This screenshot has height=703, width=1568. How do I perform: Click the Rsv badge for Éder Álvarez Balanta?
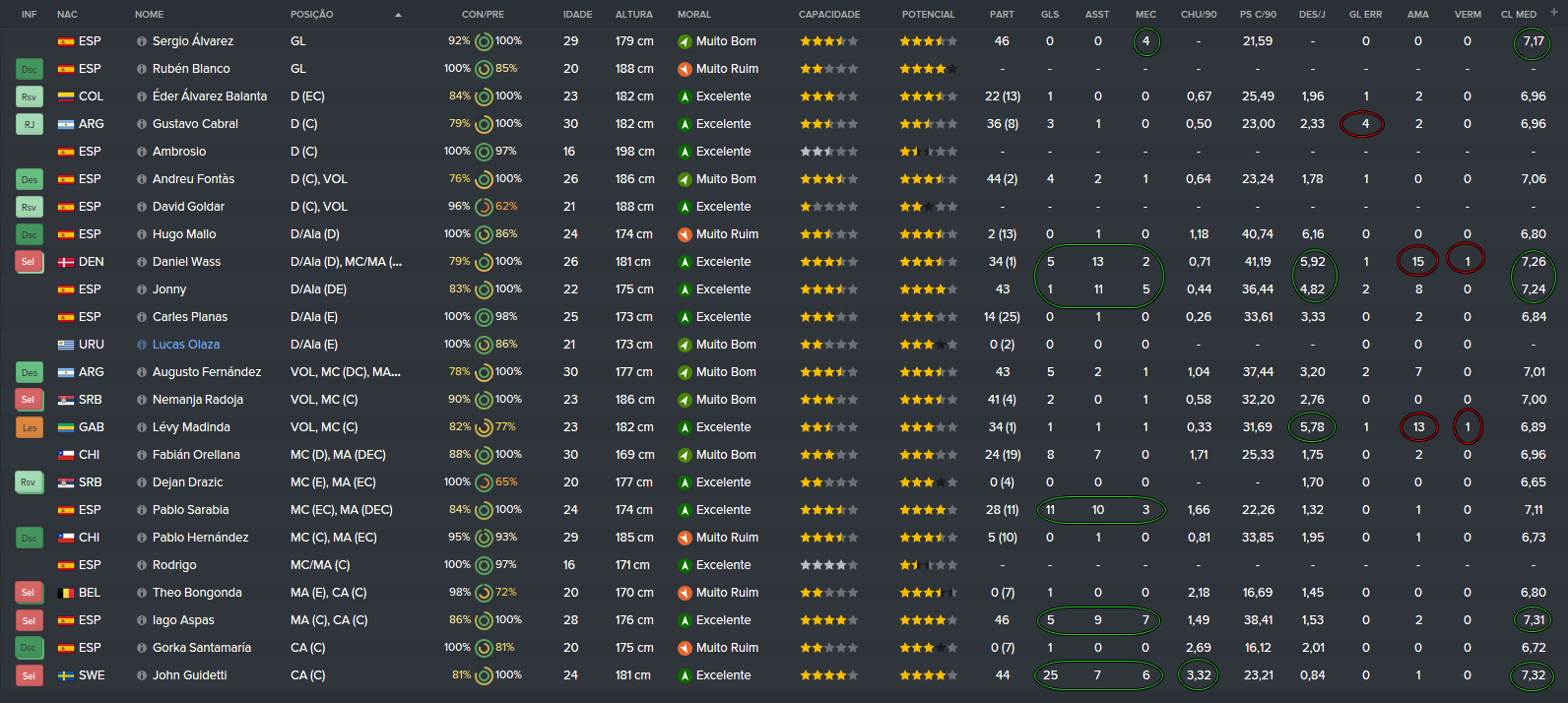click(29, 96)
